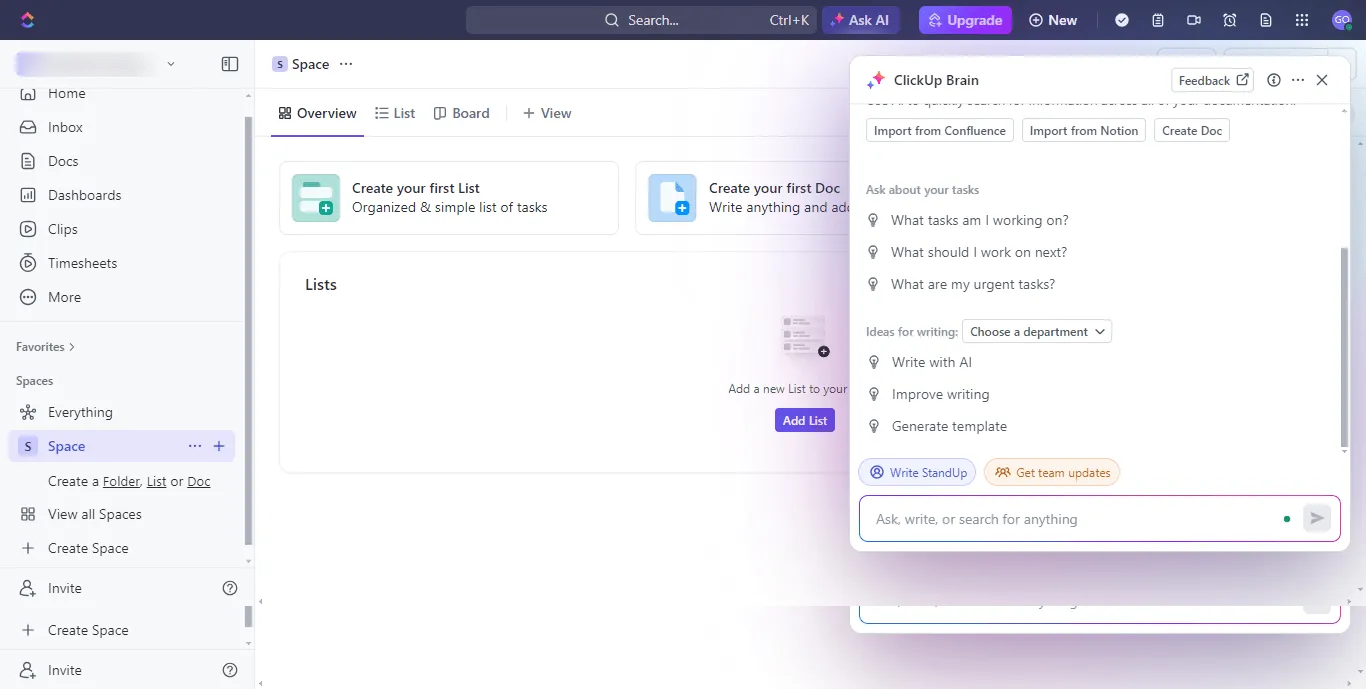The image size is (1366, 690).
Task: Click the Everything network icon in sidebar
Action: click(x=28, y=412)
